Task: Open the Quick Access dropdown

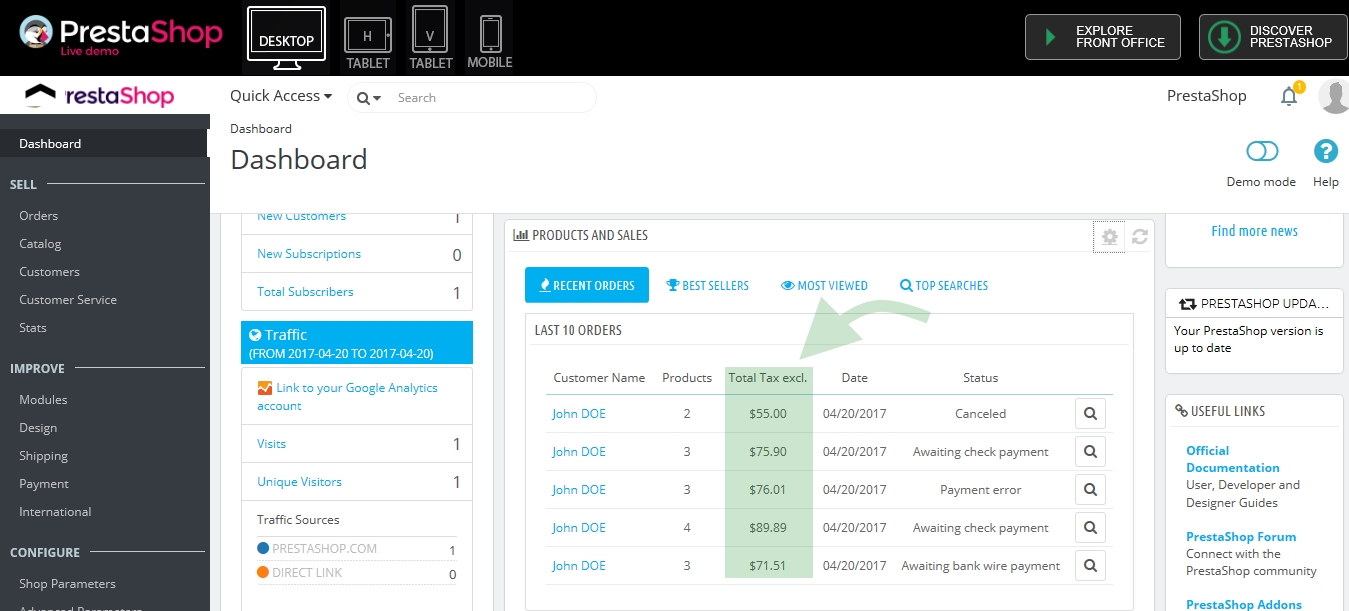Action: [281, 96]
